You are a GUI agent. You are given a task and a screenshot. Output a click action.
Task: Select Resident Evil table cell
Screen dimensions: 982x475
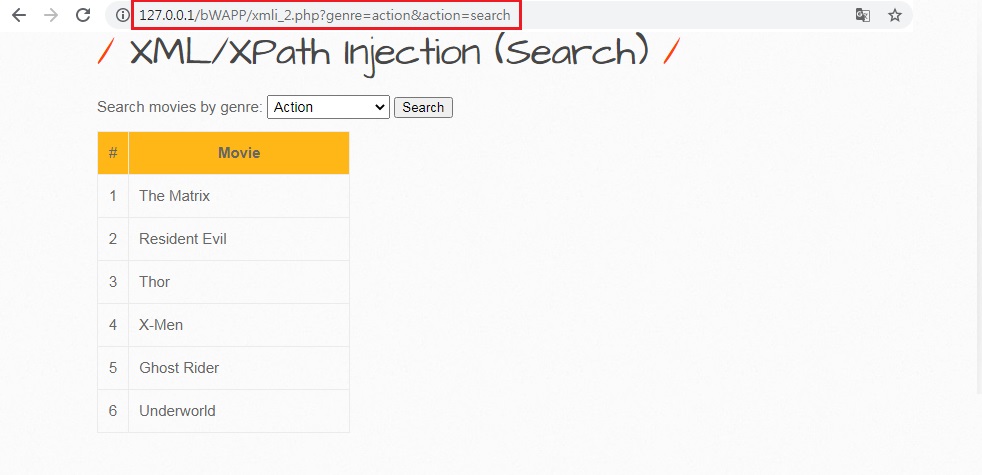coord(239,239)
